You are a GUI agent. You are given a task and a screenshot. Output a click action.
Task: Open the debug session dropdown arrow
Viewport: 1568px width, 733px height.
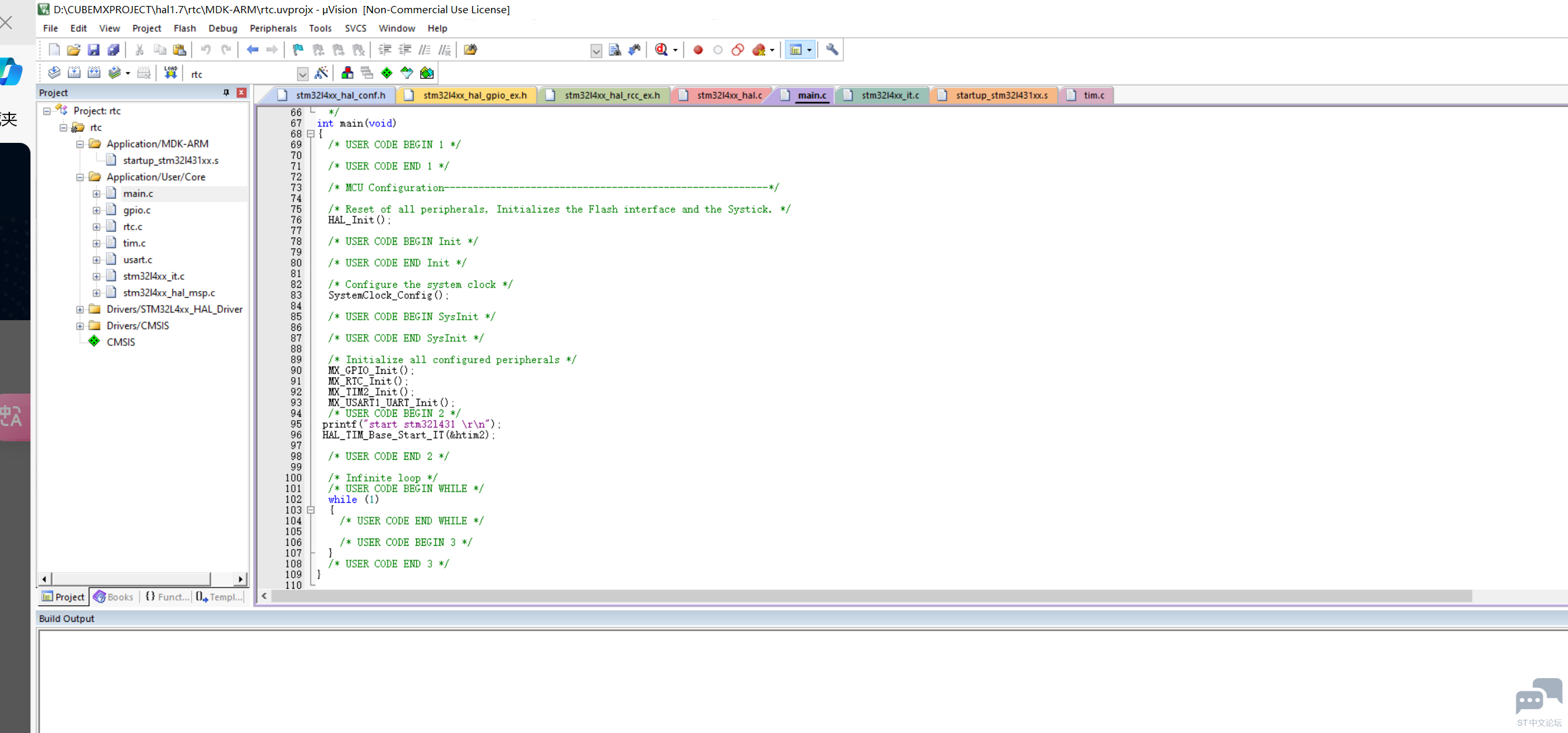pyautogui.click(x=675, y=50)
